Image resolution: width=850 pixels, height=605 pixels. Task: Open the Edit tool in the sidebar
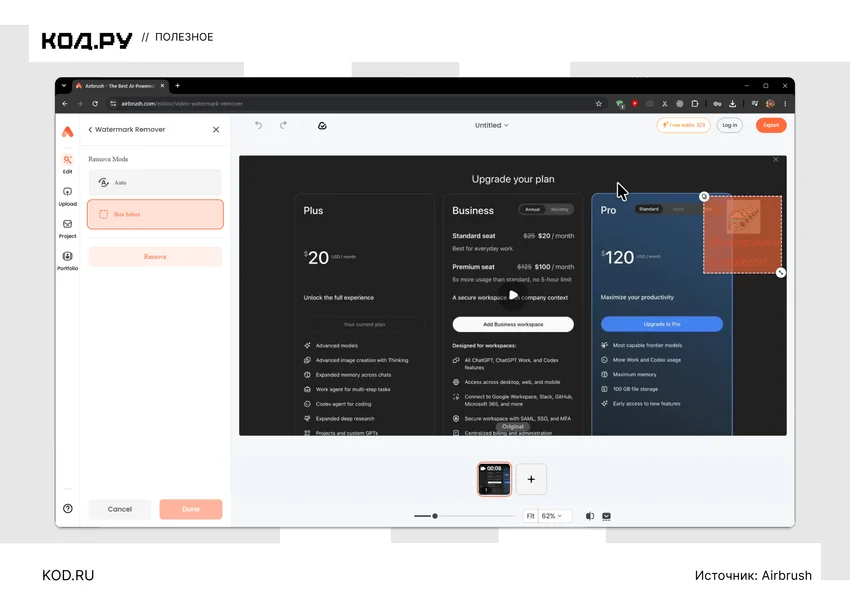(x=67, y=164)
